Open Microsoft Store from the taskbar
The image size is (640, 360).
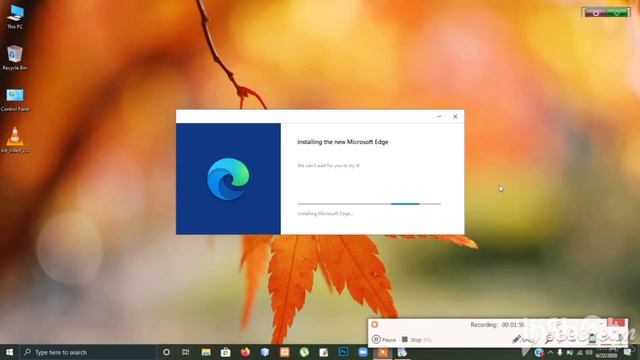[225, 352]
